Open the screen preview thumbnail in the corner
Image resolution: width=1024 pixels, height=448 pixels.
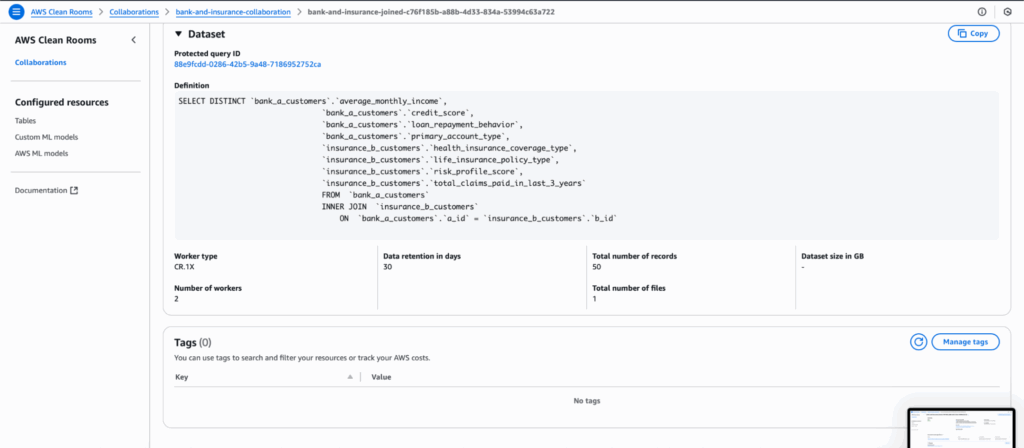962,428
